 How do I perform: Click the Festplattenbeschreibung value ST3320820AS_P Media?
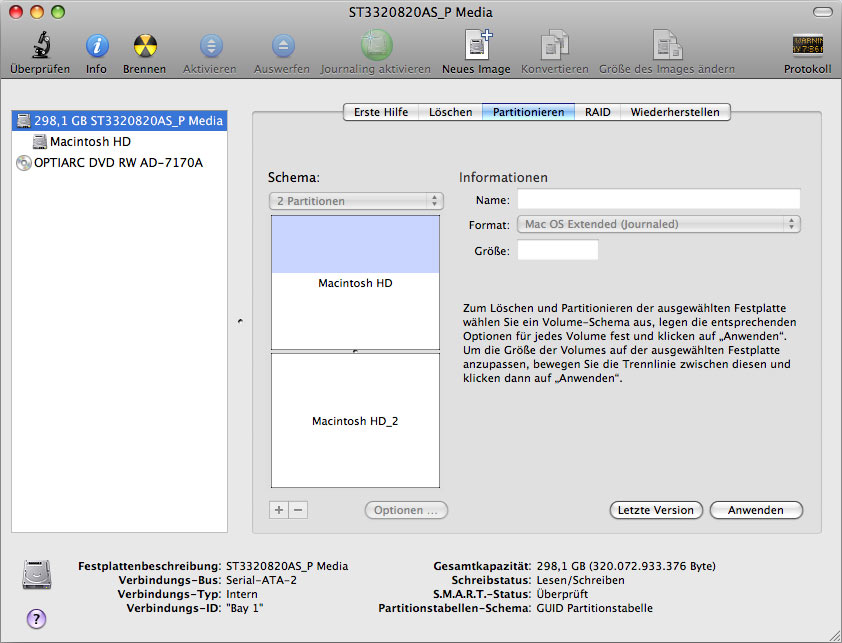click(x=287, y=566)
